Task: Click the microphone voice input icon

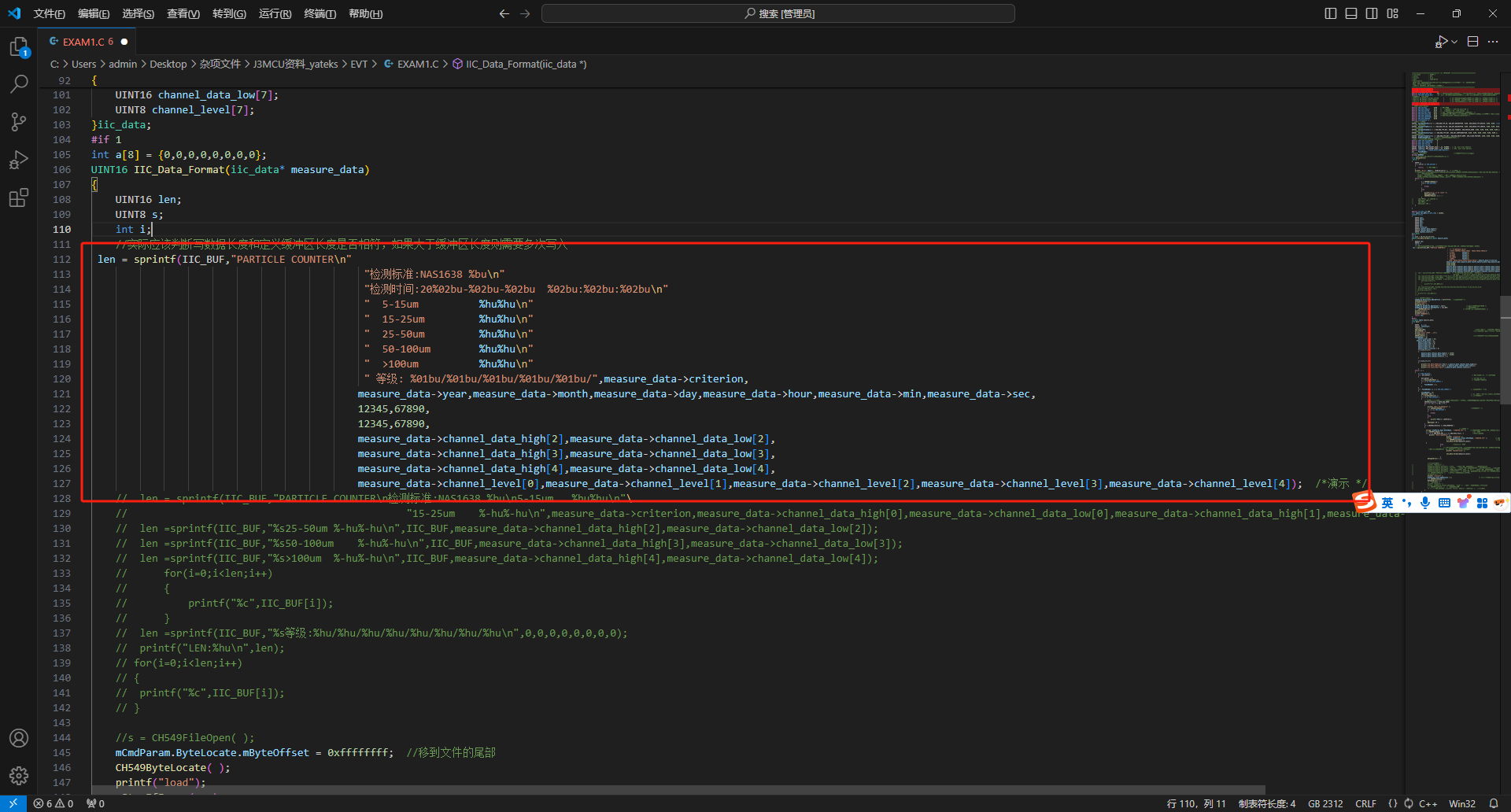Action: point(1425,503)
